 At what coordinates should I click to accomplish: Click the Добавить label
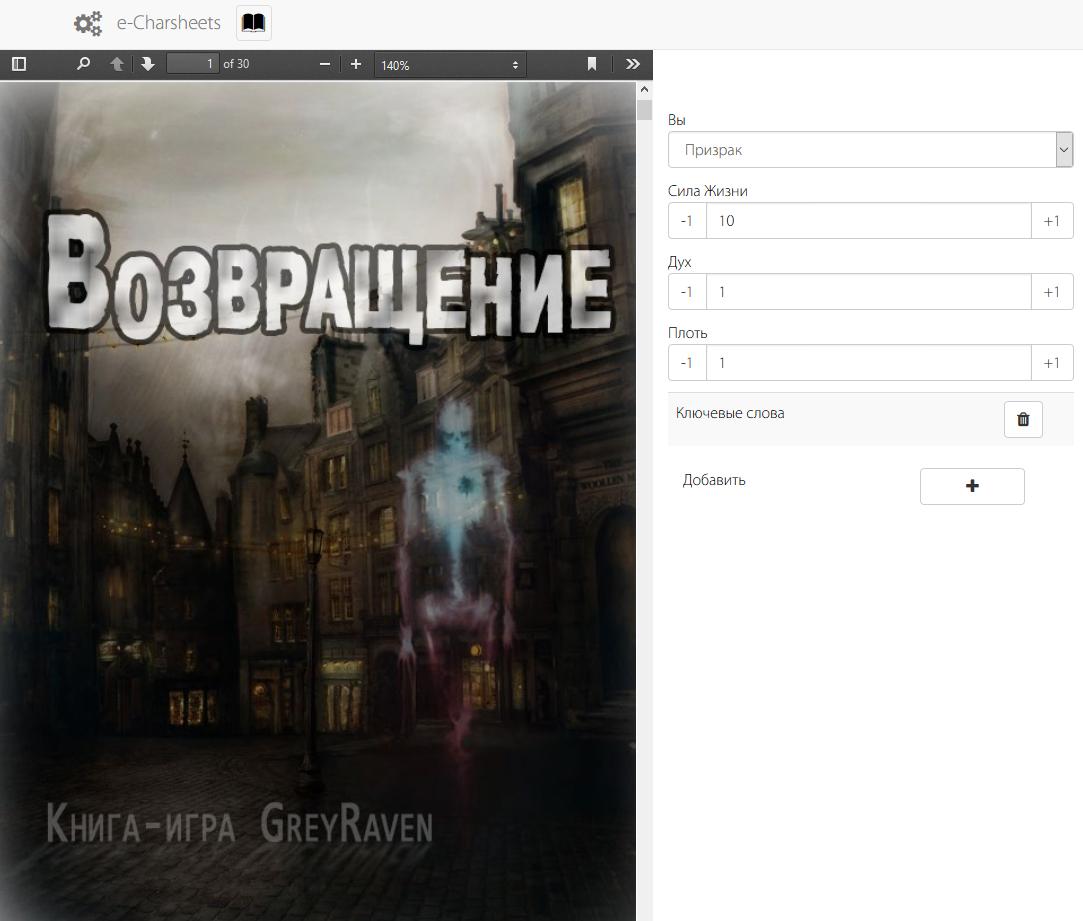[x=714, y=480]
